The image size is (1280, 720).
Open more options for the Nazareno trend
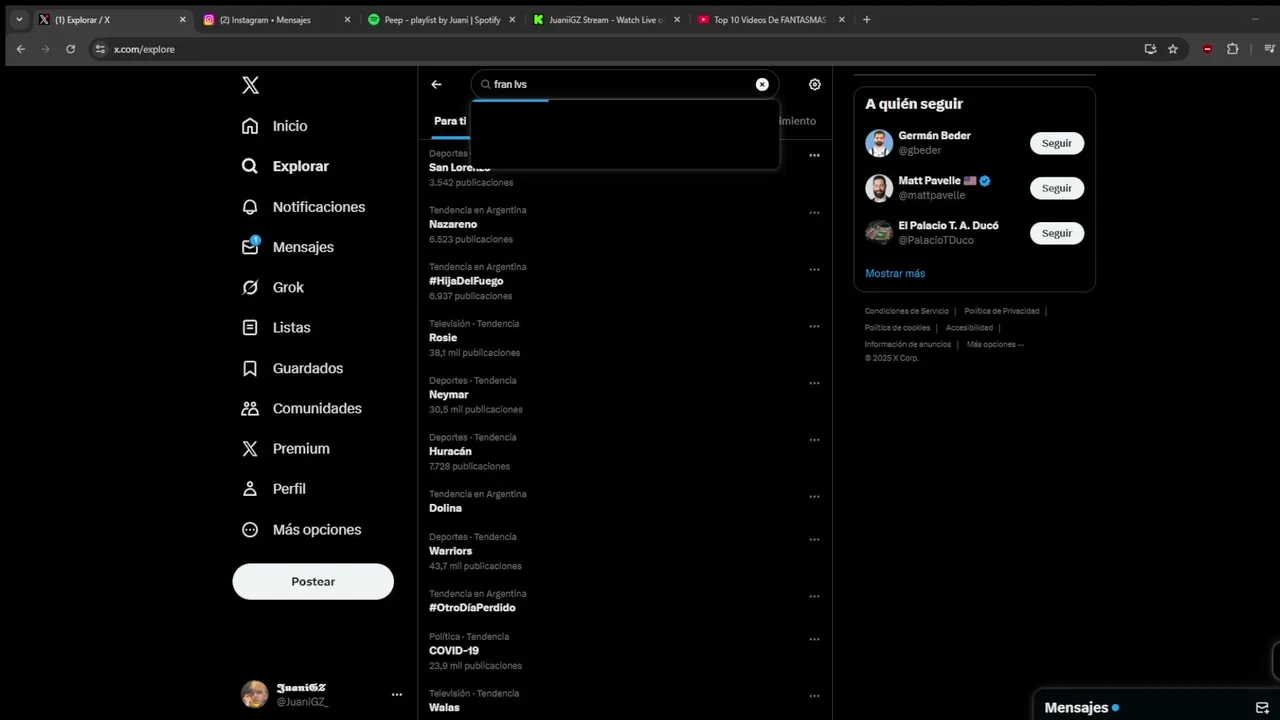click(x=815, y=212)
